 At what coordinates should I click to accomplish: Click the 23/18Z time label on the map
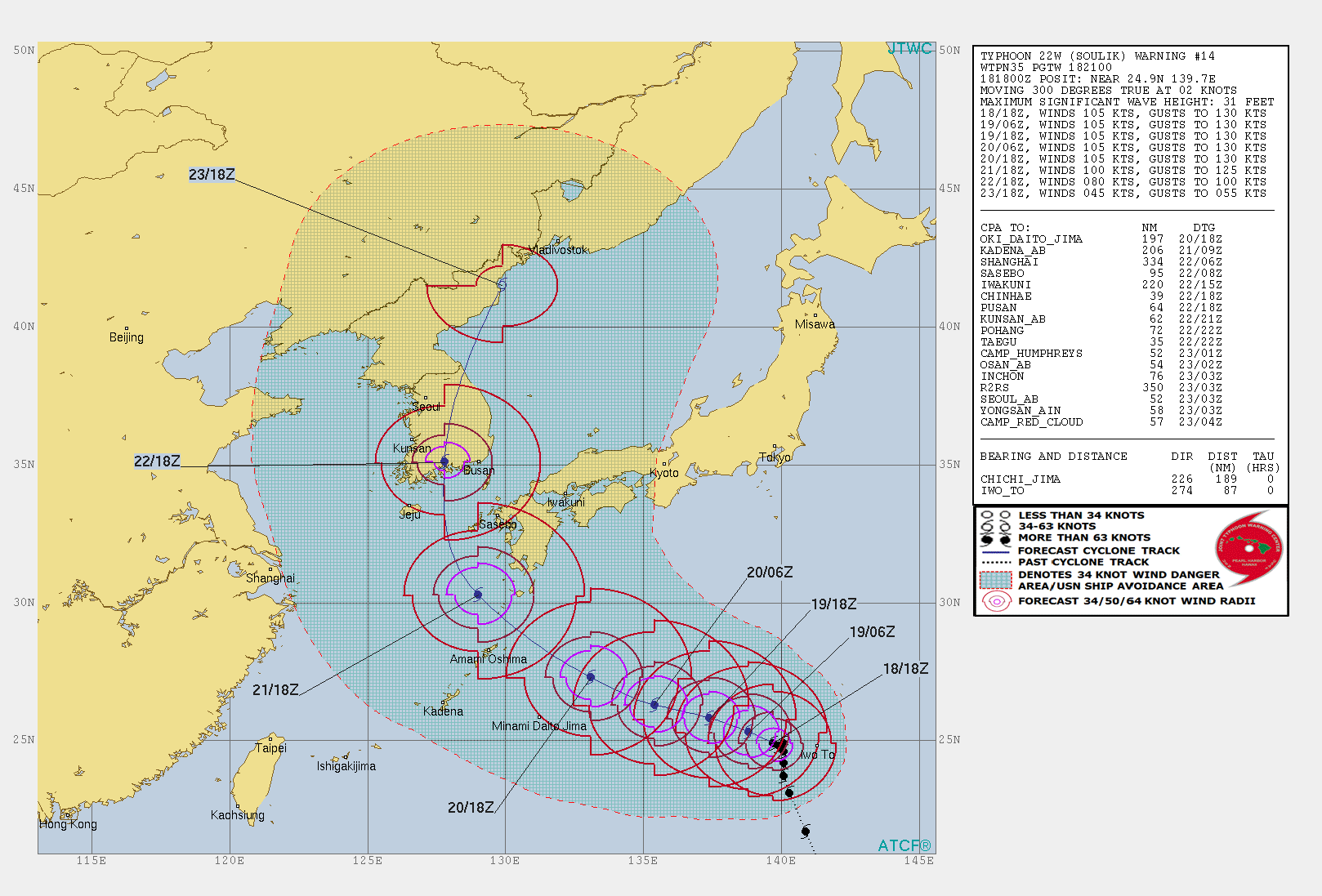212,175
